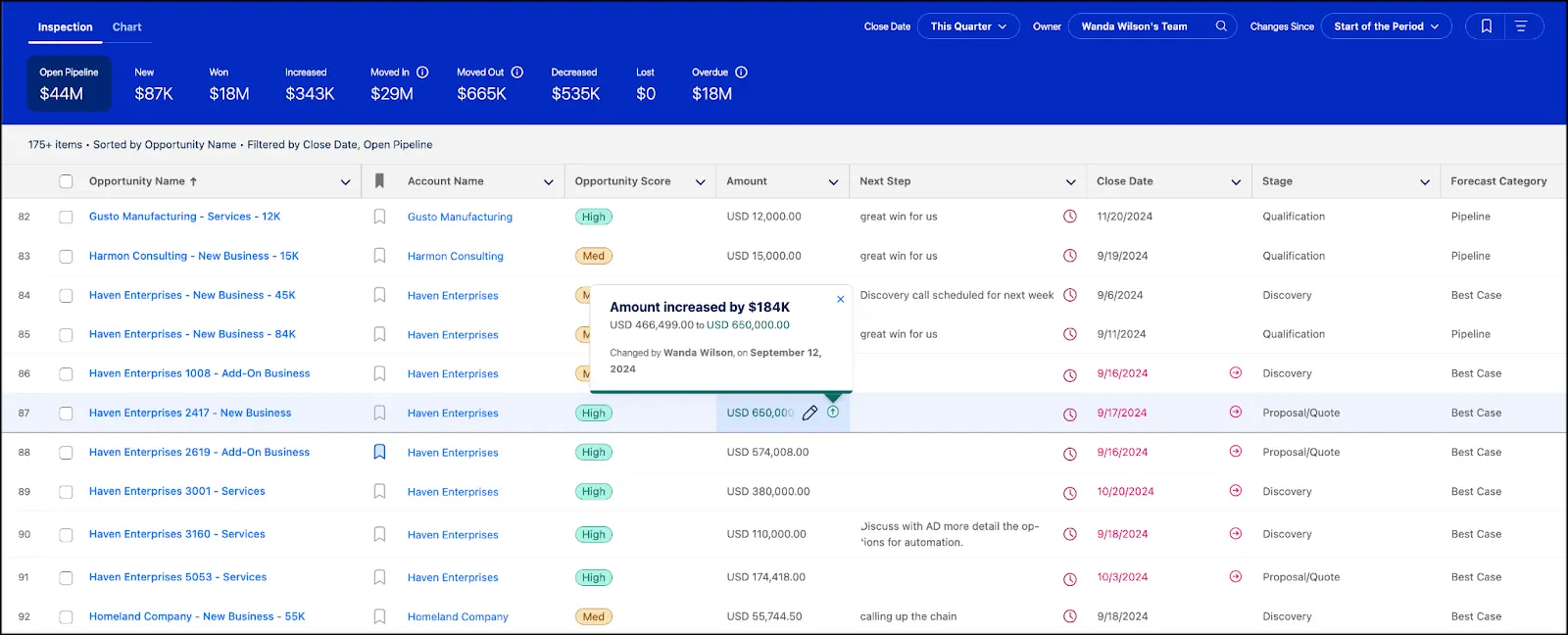Expand Opportunity Name column menu chevron
This screenshot has height=635, width=1568.
[345, 182]
